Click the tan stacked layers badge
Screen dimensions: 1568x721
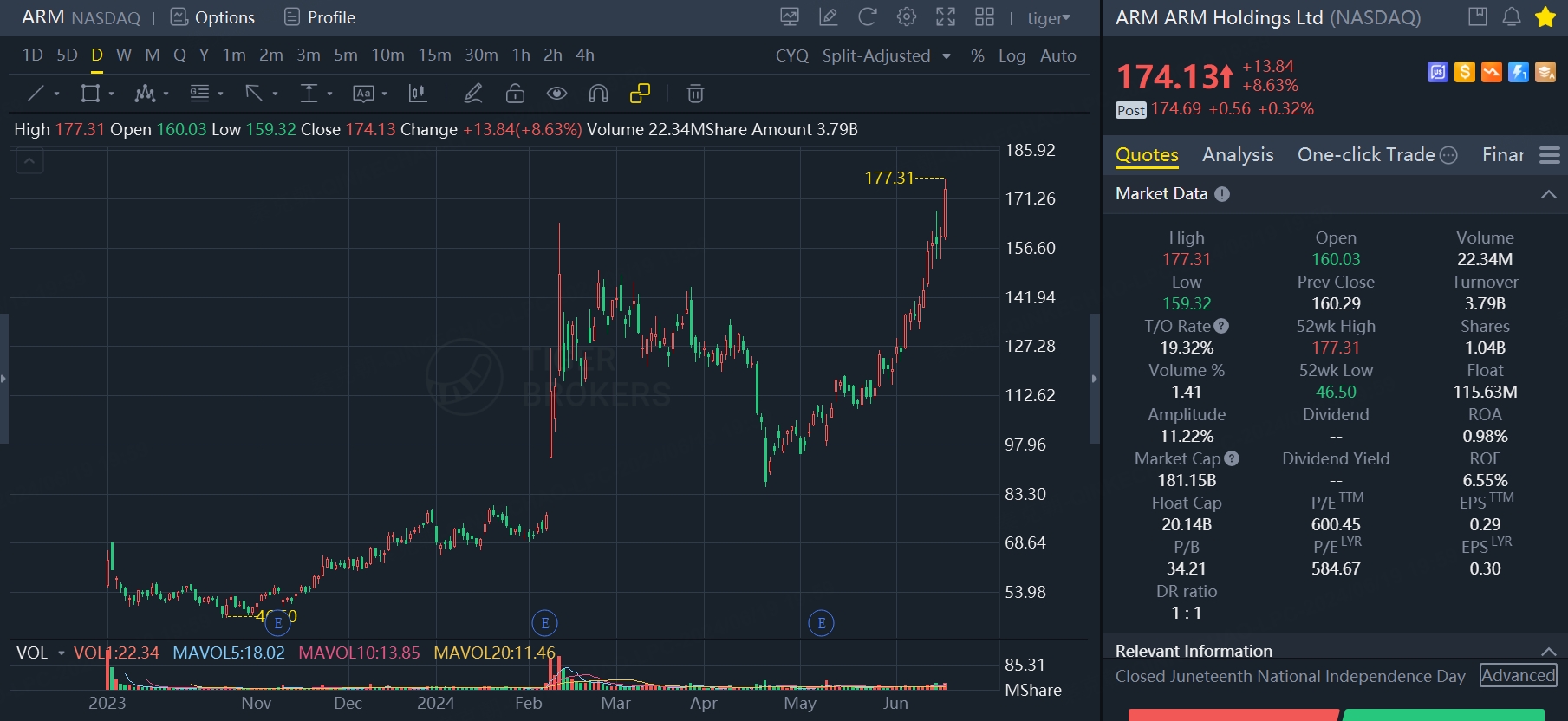(1545, 72)
